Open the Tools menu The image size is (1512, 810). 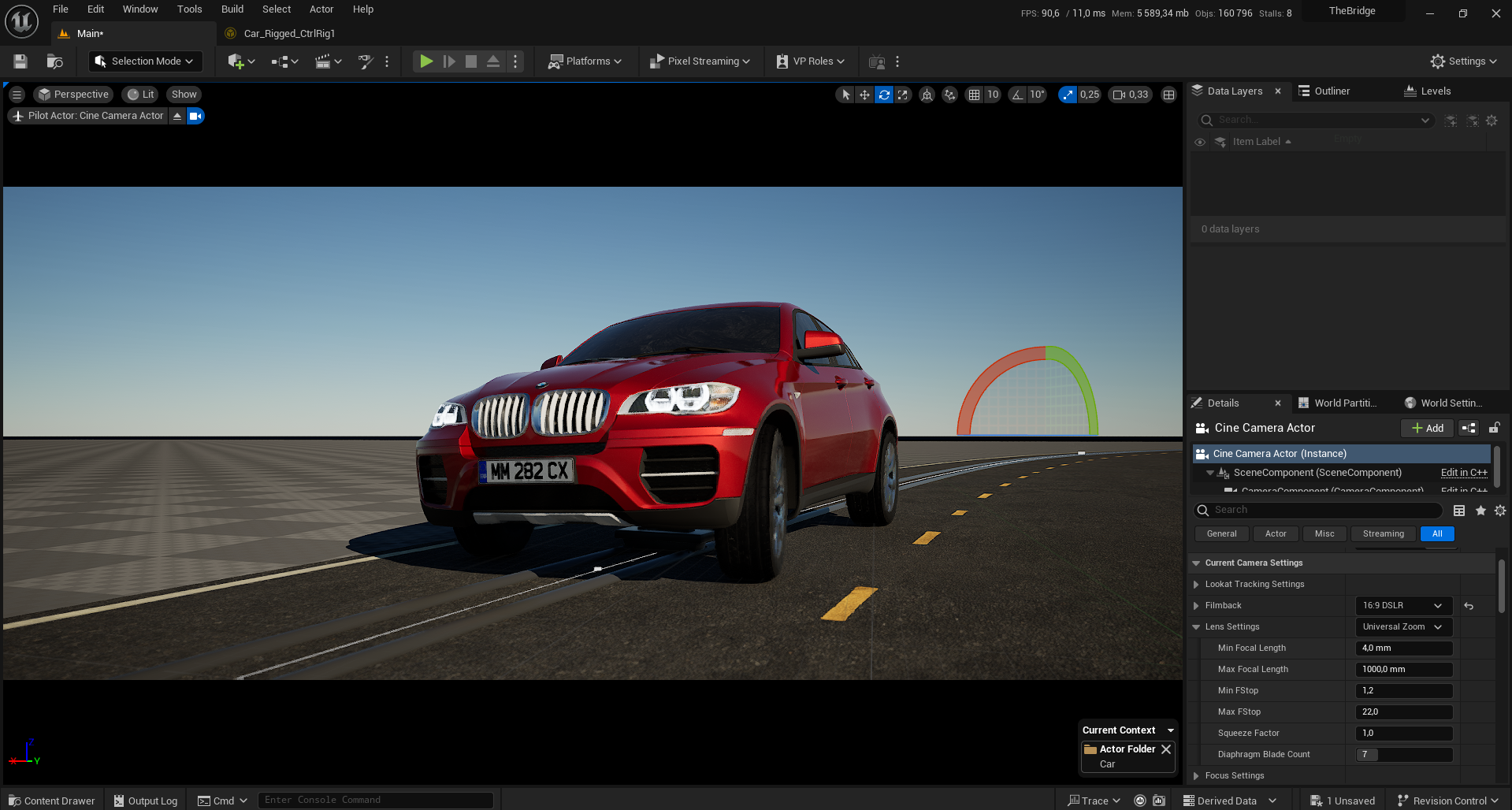189,9
